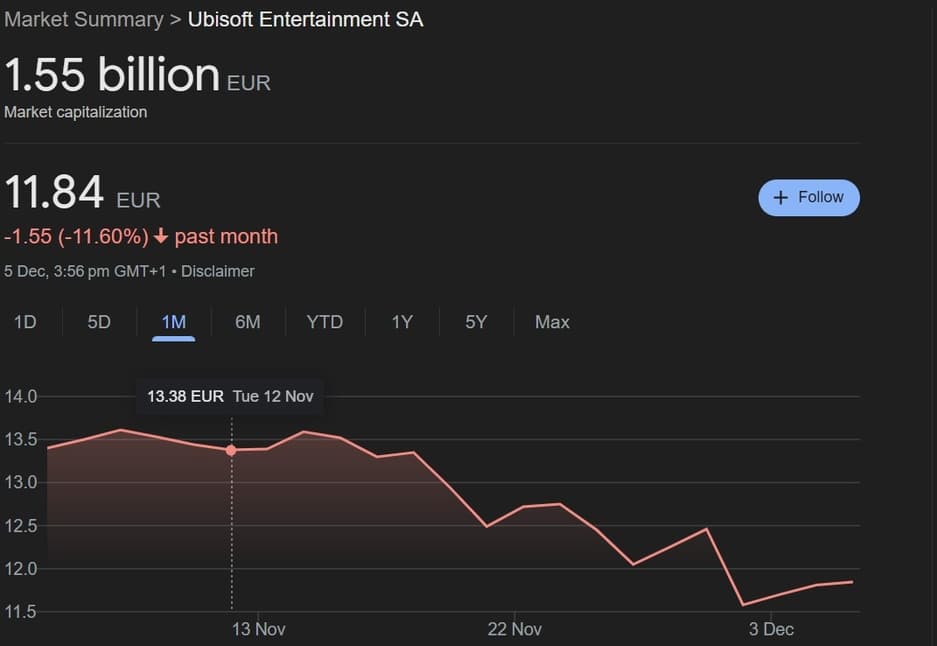Switch to the 1D time range
The height and width of the screenshot is (646, 937).
pyautogui.click(x=24, y=322)
